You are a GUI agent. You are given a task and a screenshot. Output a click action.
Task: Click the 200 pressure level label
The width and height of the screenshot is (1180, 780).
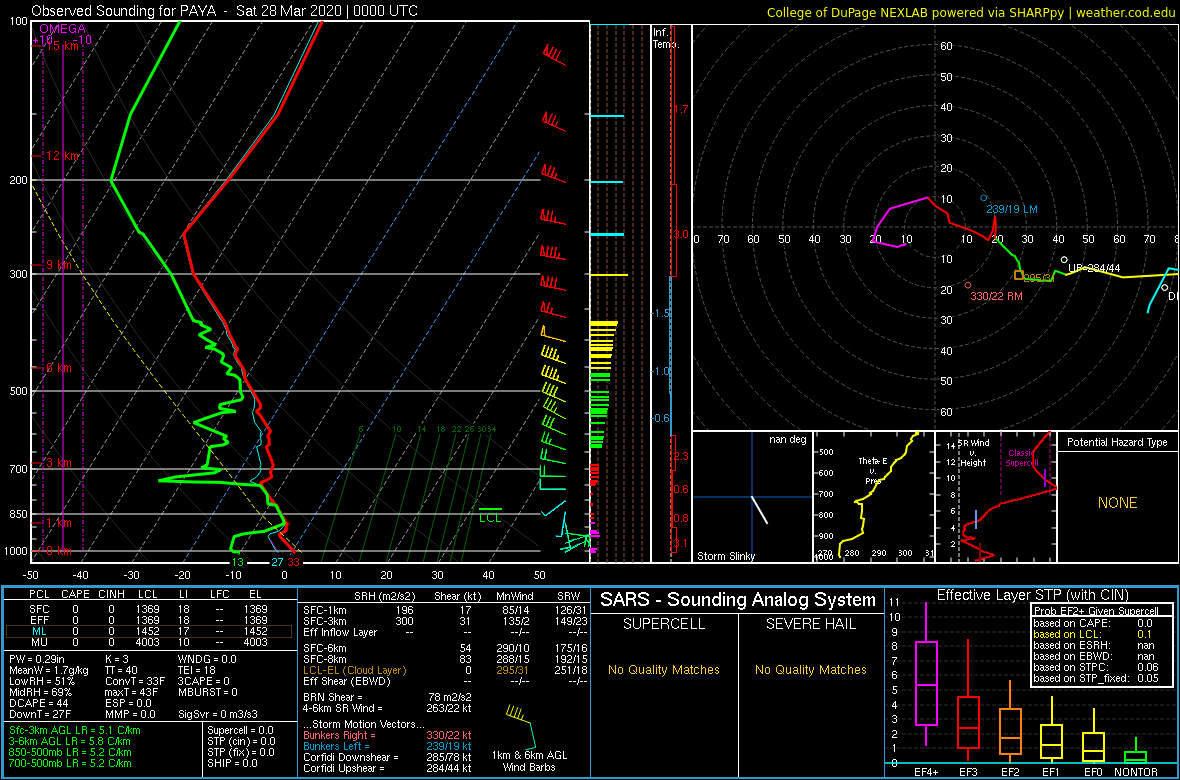click(x=18, y=181)
